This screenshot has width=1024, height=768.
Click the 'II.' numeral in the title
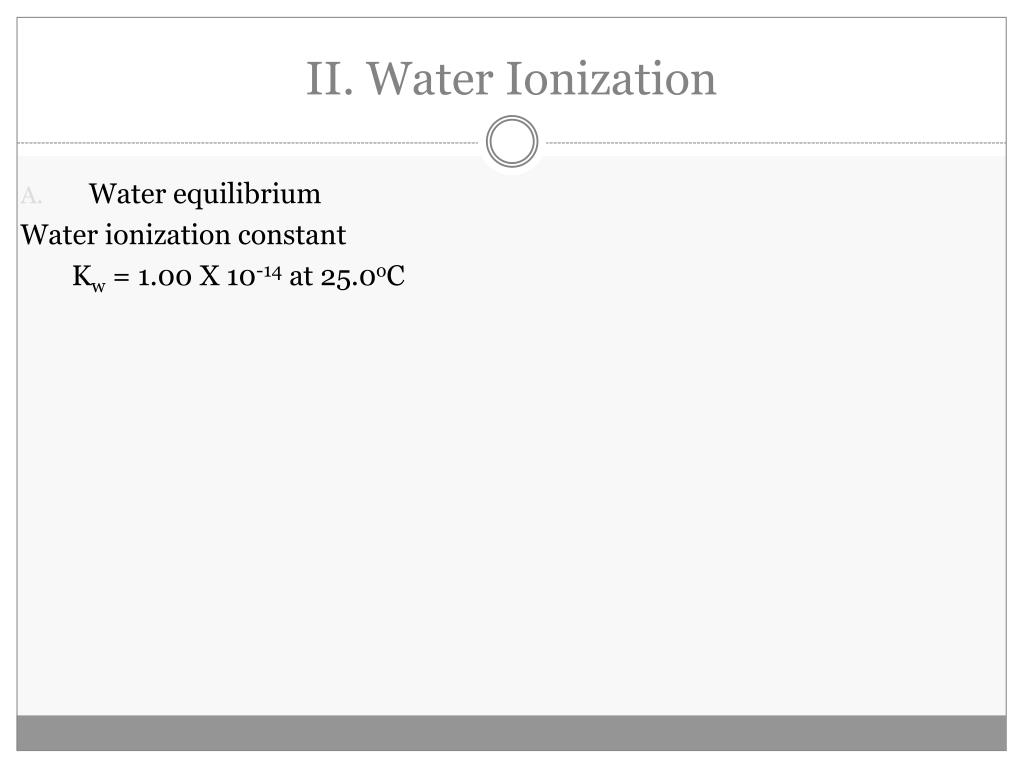(x=330, y=79)
